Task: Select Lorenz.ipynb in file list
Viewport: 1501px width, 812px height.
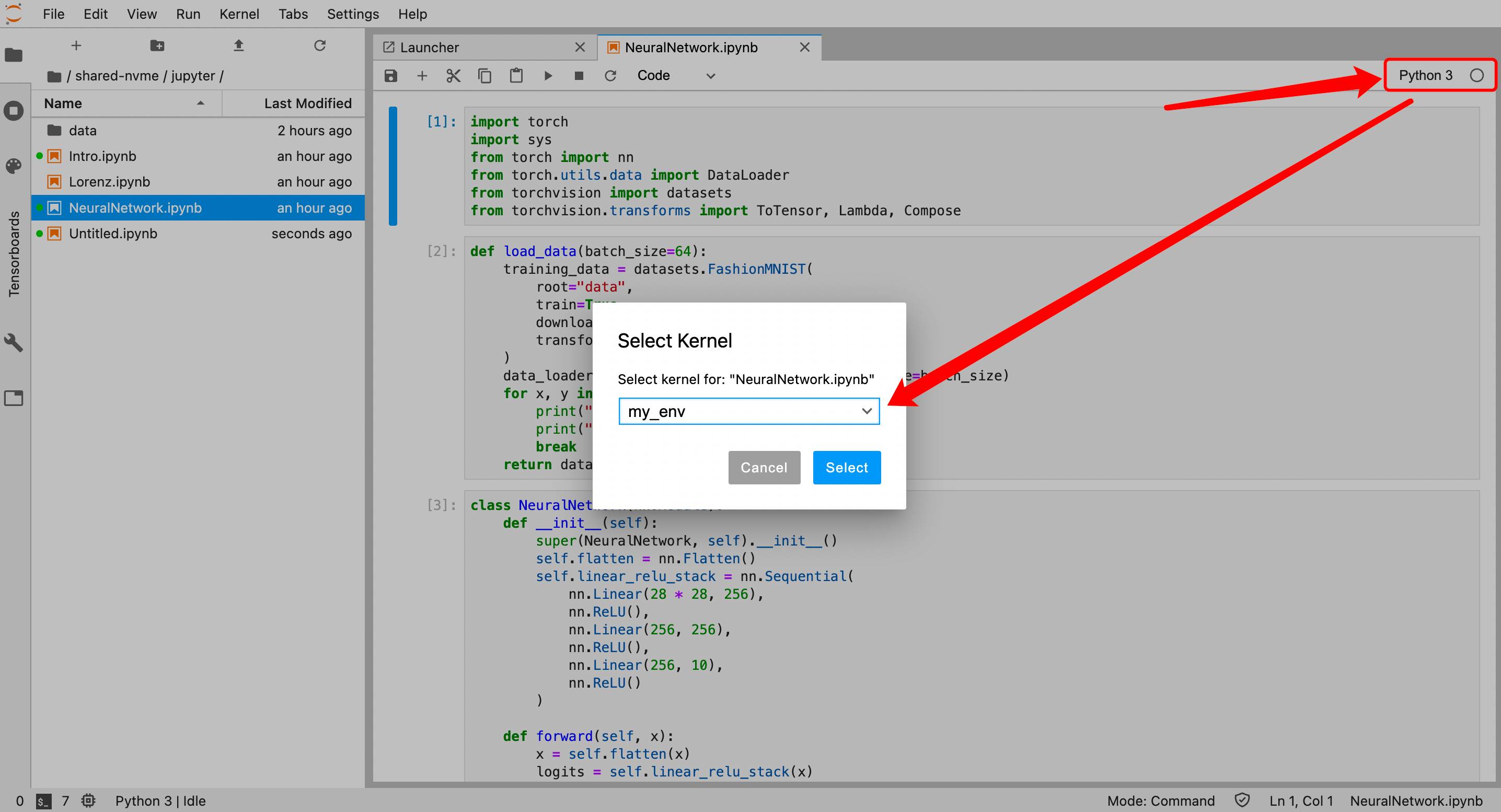Action: pos(198,182)
